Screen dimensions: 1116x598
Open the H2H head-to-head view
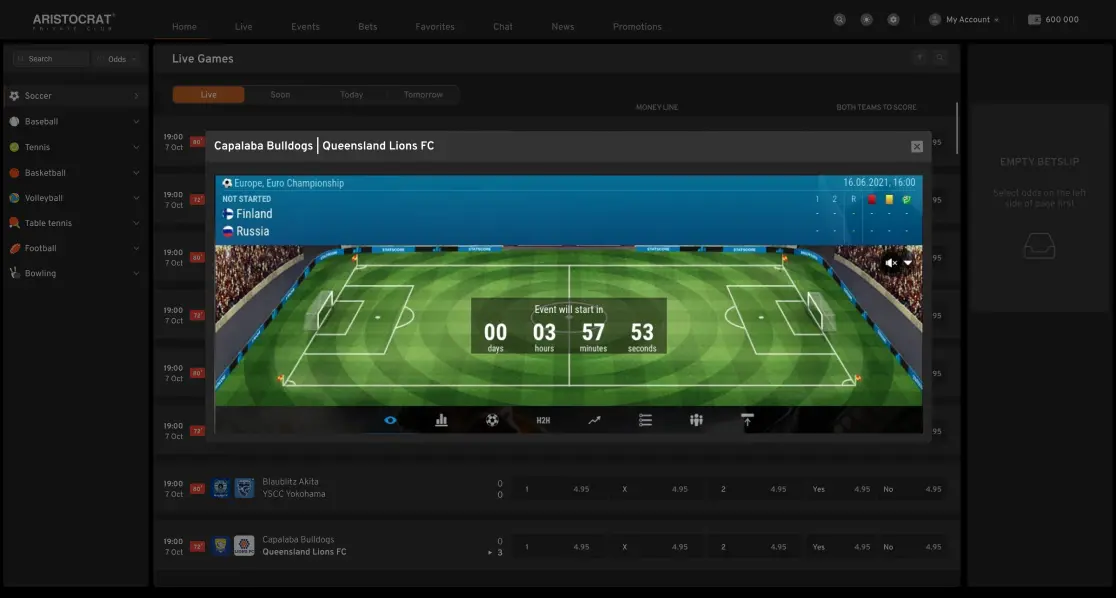coord(543,420)
